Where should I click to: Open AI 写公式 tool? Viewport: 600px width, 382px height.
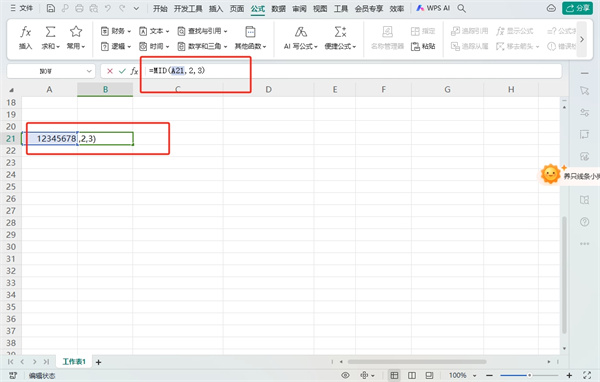[x=301, y=38]
